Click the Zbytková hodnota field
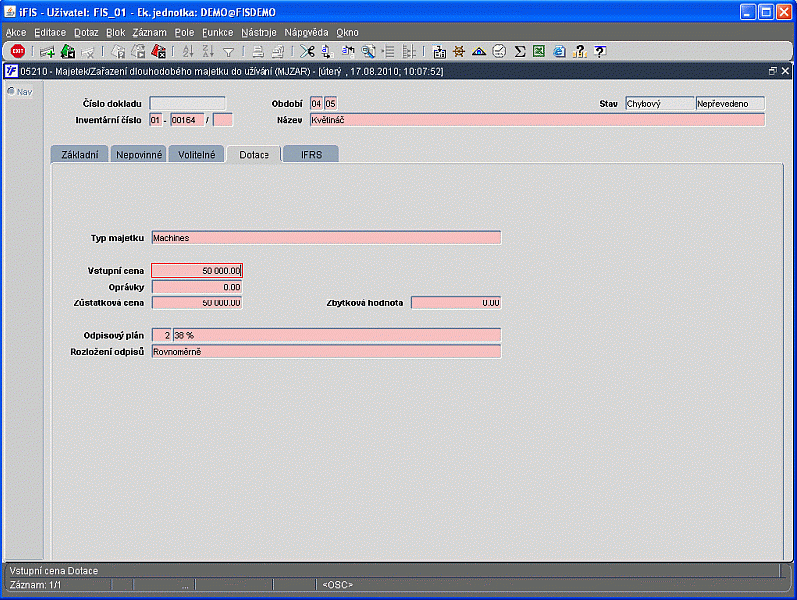Viewport: 797px width, 600px height. tap(456, 303)
